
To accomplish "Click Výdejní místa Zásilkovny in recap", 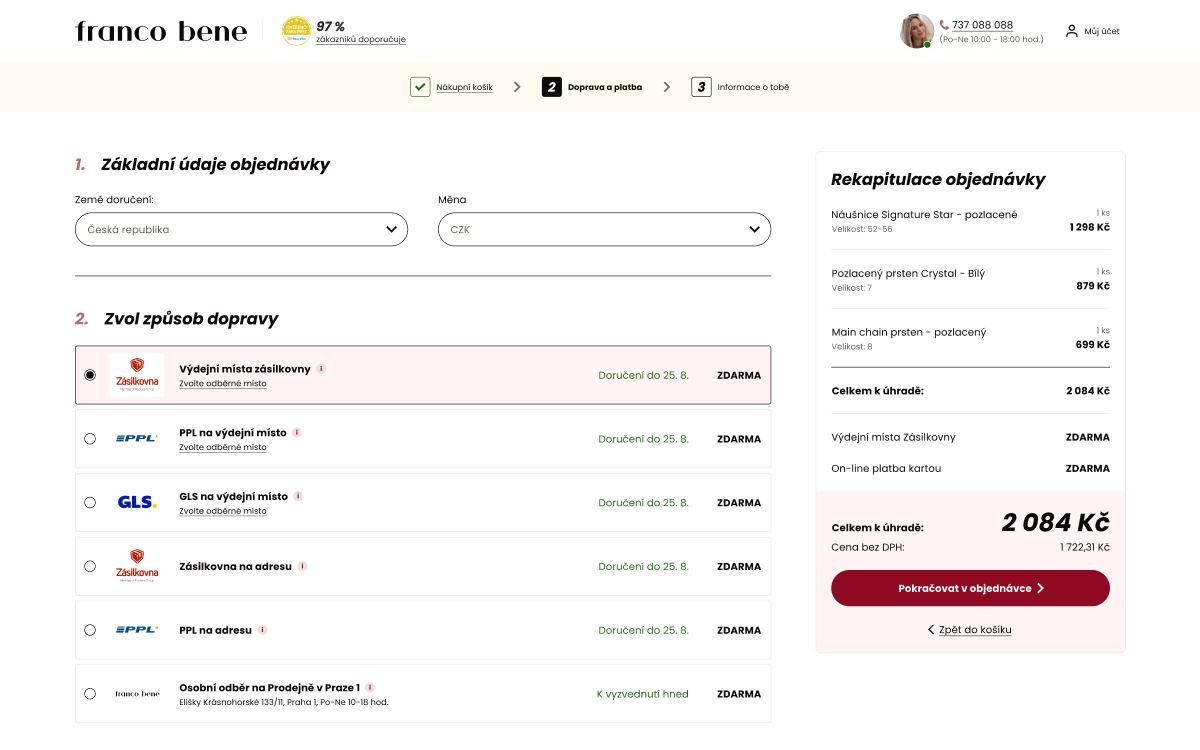I will coord(893,437).
